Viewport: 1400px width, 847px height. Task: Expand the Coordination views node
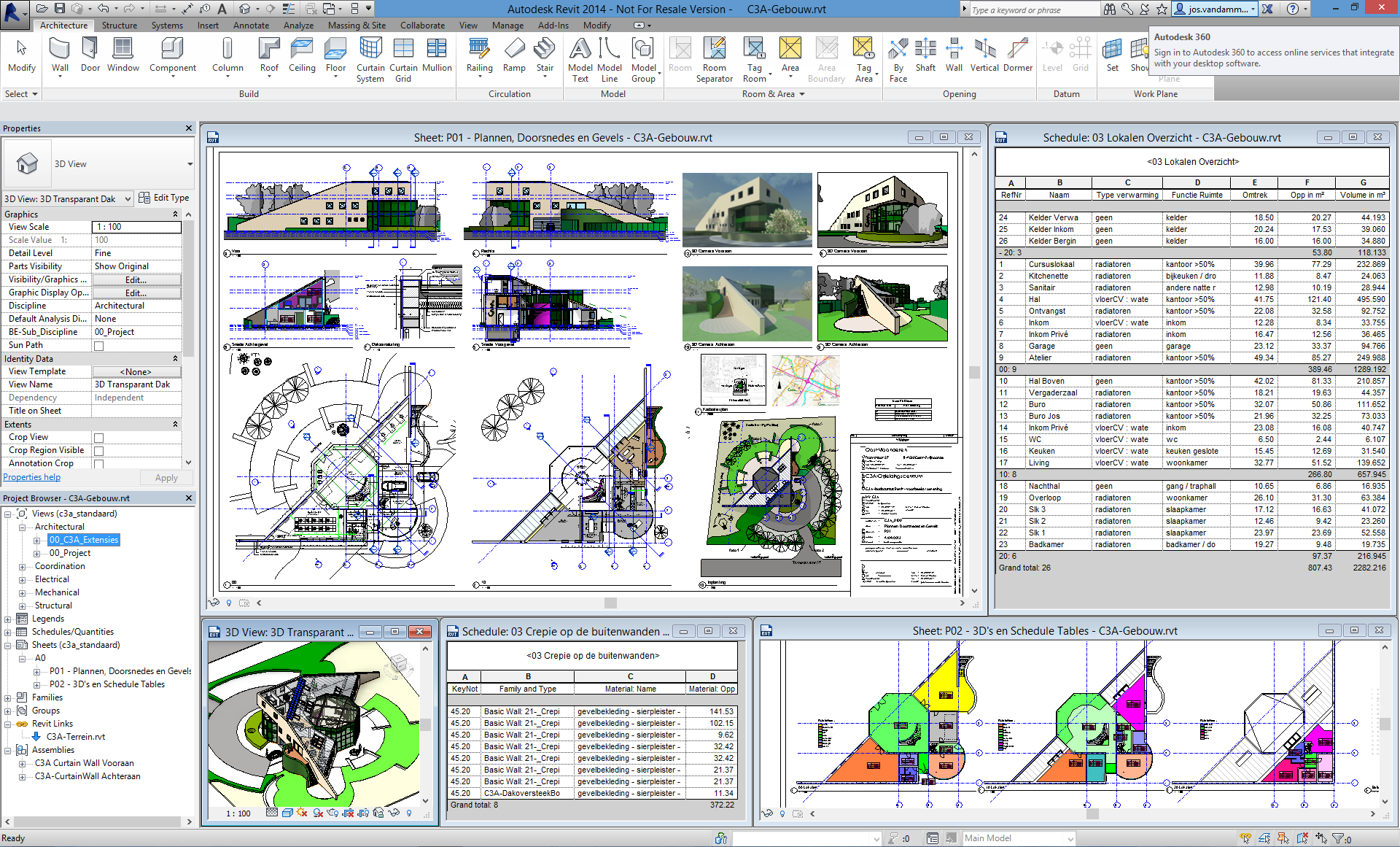(x=23, y=567)
